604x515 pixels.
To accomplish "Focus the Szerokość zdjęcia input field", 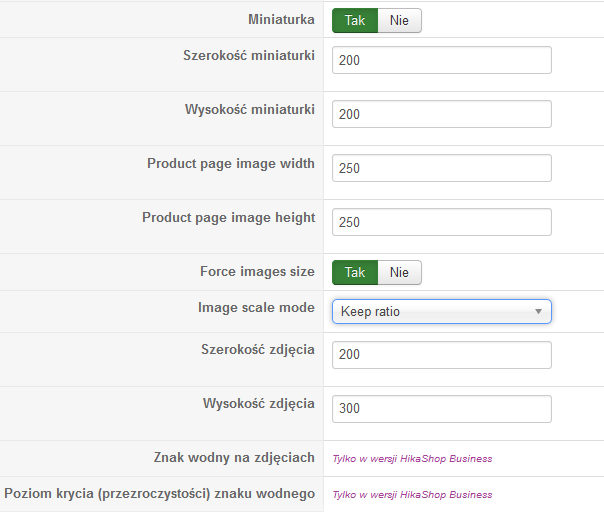I will pyautogui.click(x=441, y=354).
